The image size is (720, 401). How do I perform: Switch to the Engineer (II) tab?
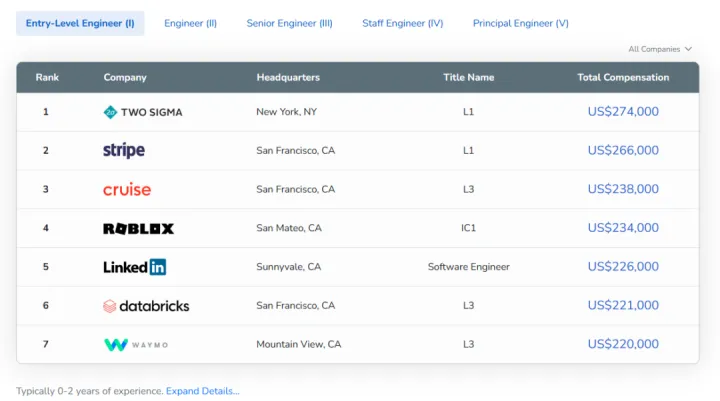[x=190, y=23]
